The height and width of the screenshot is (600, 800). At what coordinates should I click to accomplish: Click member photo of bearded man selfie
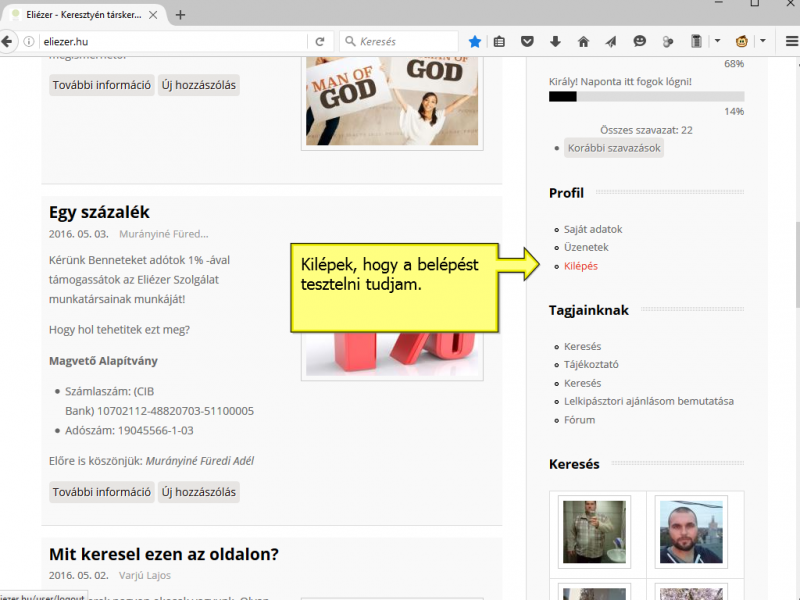coord(691,532)
